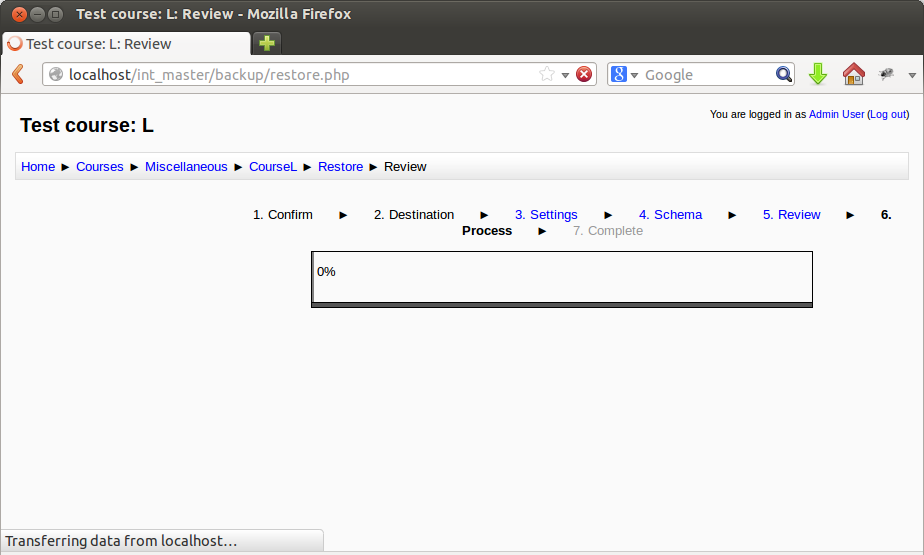Click the bug add-on toolbar icon
Viewport: 924px width, 555px height.
pyautogui.click(x=886, y=74)
